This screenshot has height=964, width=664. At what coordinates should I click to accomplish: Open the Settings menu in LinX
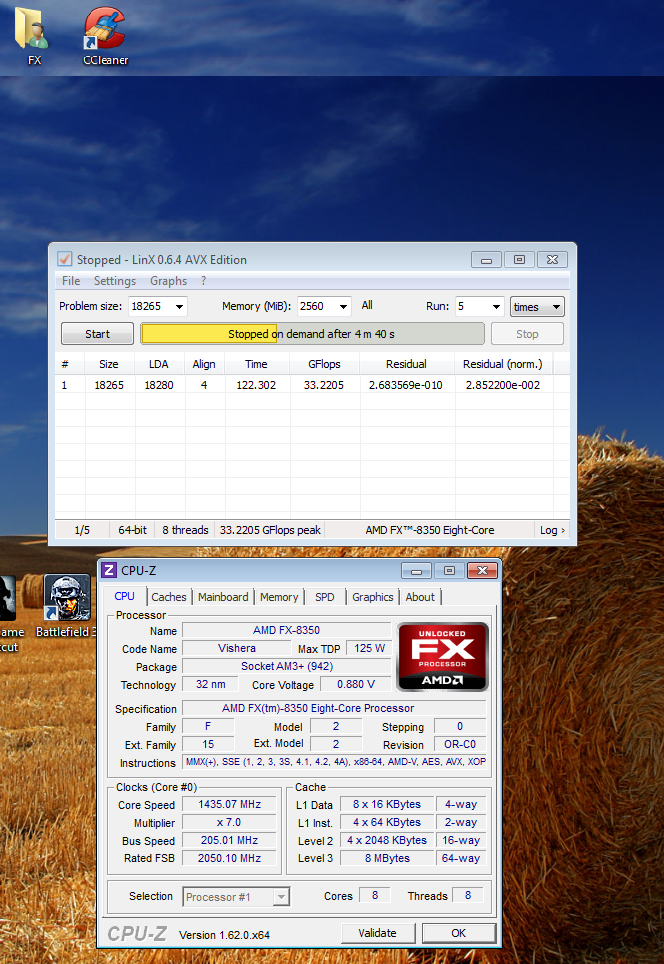pyautogui.click(x=115, y=281)
